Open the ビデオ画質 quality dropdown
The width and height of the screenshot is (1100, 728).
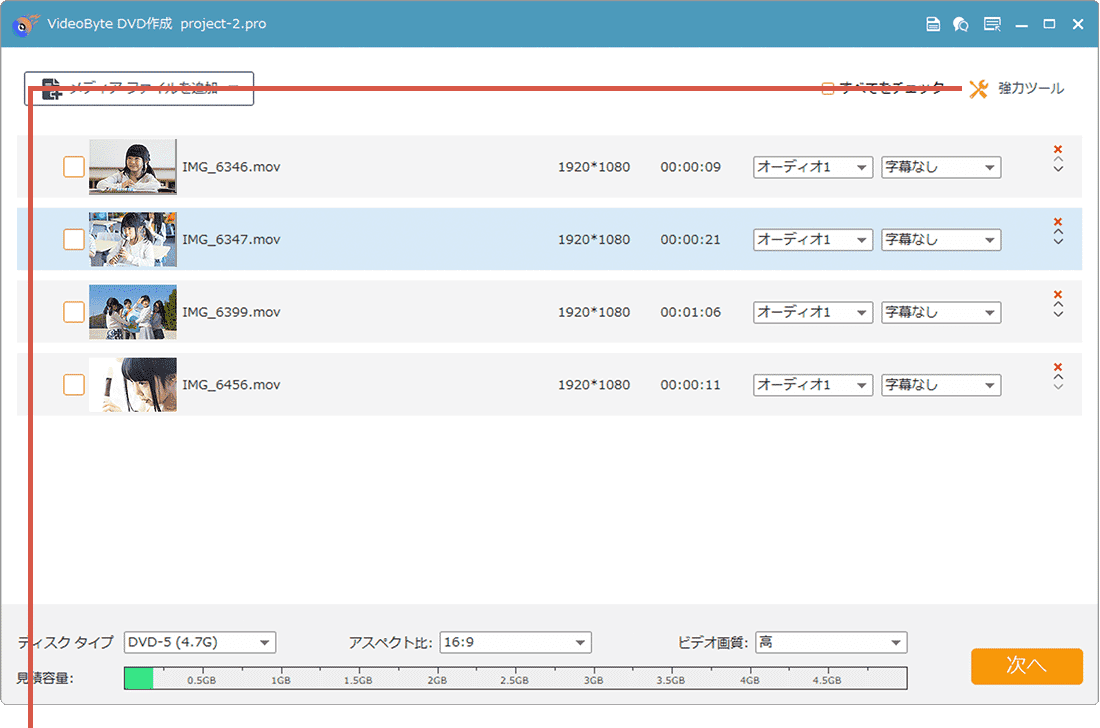(x=830, y=642)
